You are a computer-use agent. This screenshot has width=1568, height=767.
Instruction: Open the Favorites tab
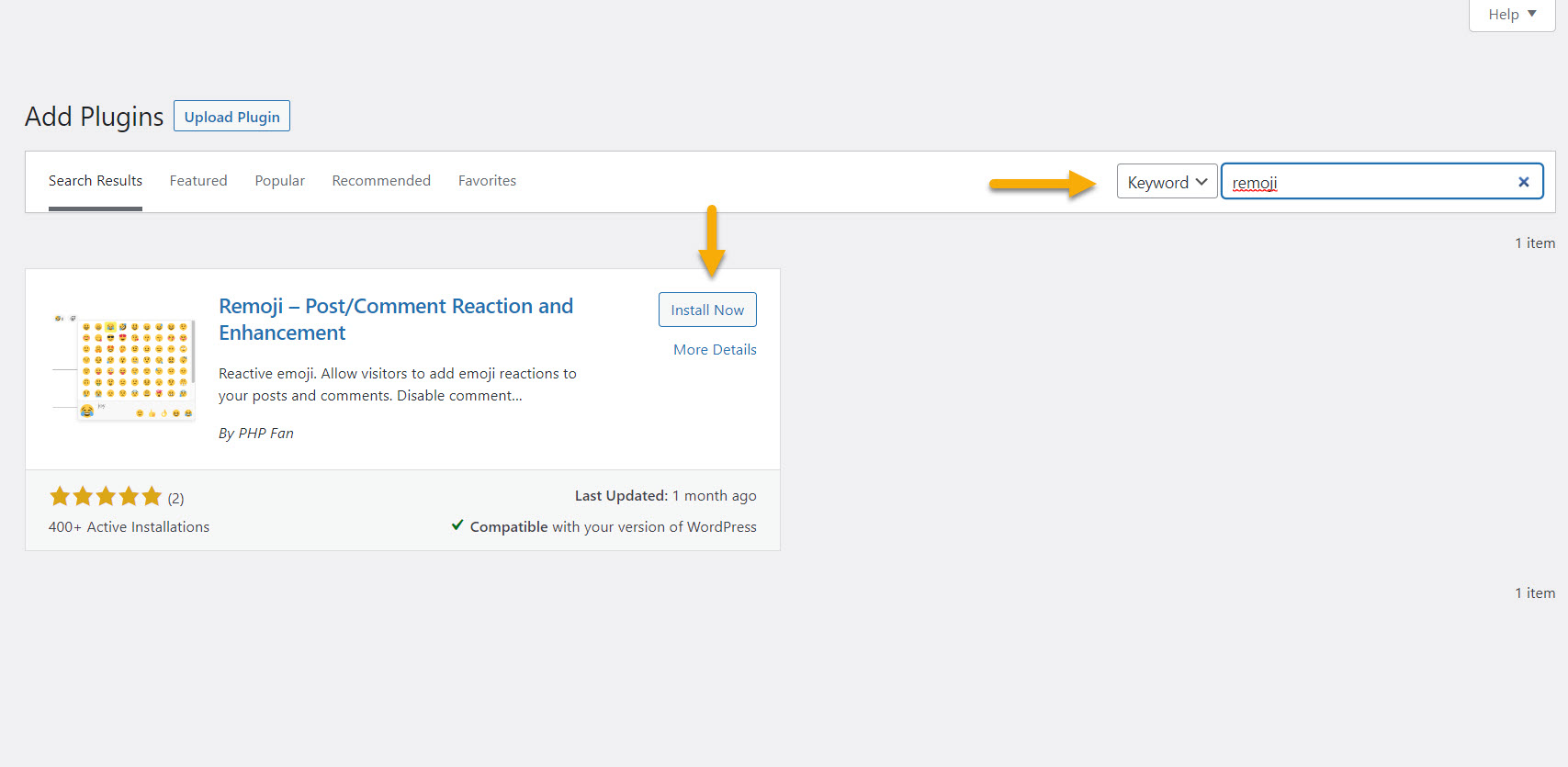coord(487,181)
